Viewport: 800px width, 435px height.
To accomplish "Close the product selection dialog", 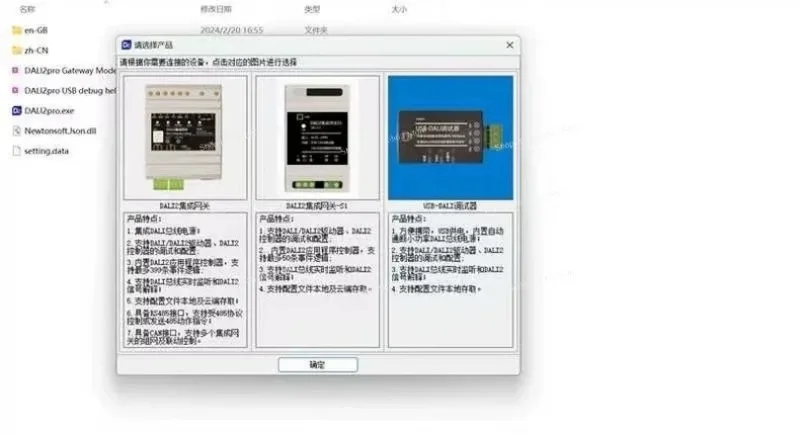I will pyautogui.click(x=510, y=45).
